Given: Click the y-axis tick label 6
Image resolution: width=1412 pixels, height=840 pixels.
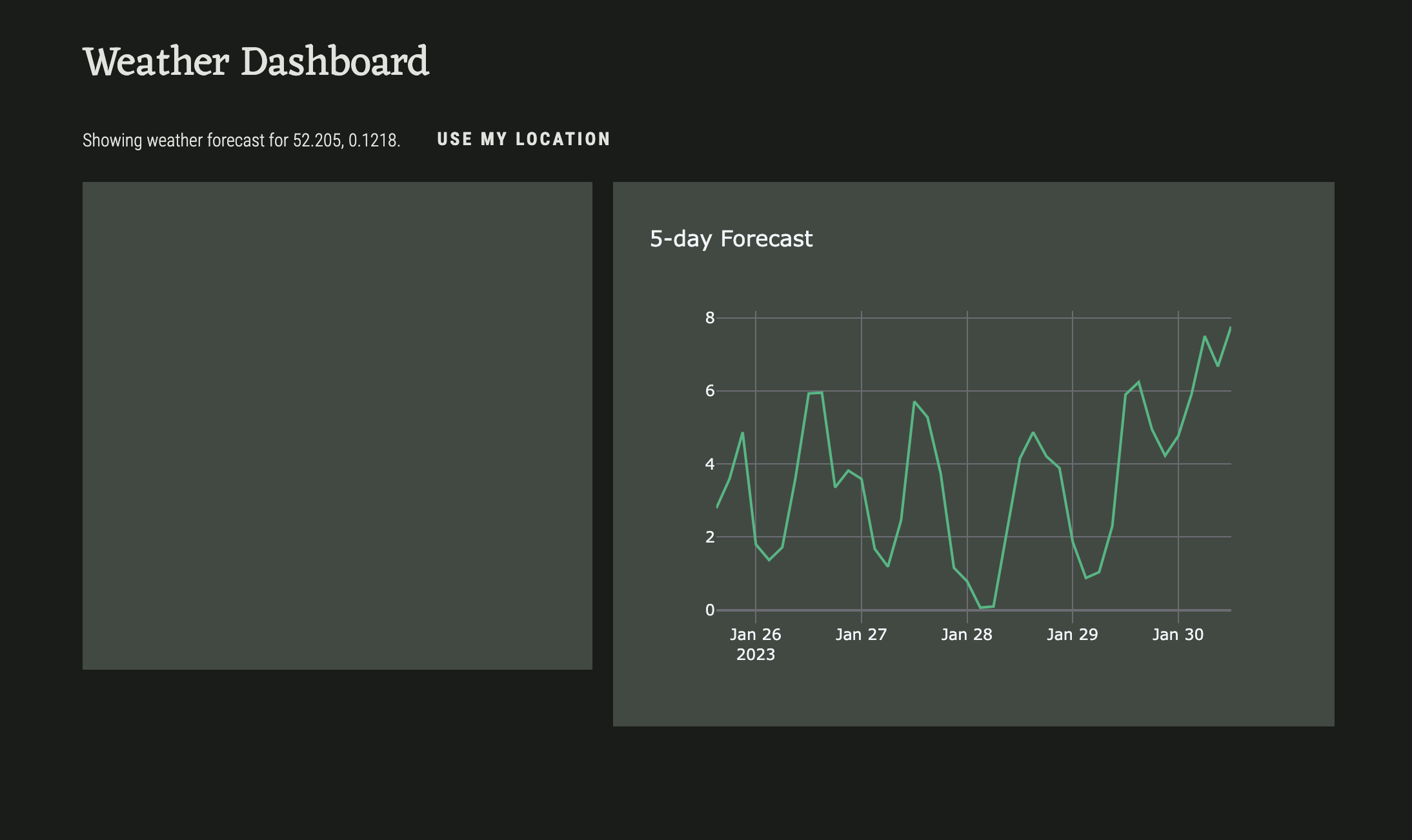Looking at the screenshot, I should point(710,390).
